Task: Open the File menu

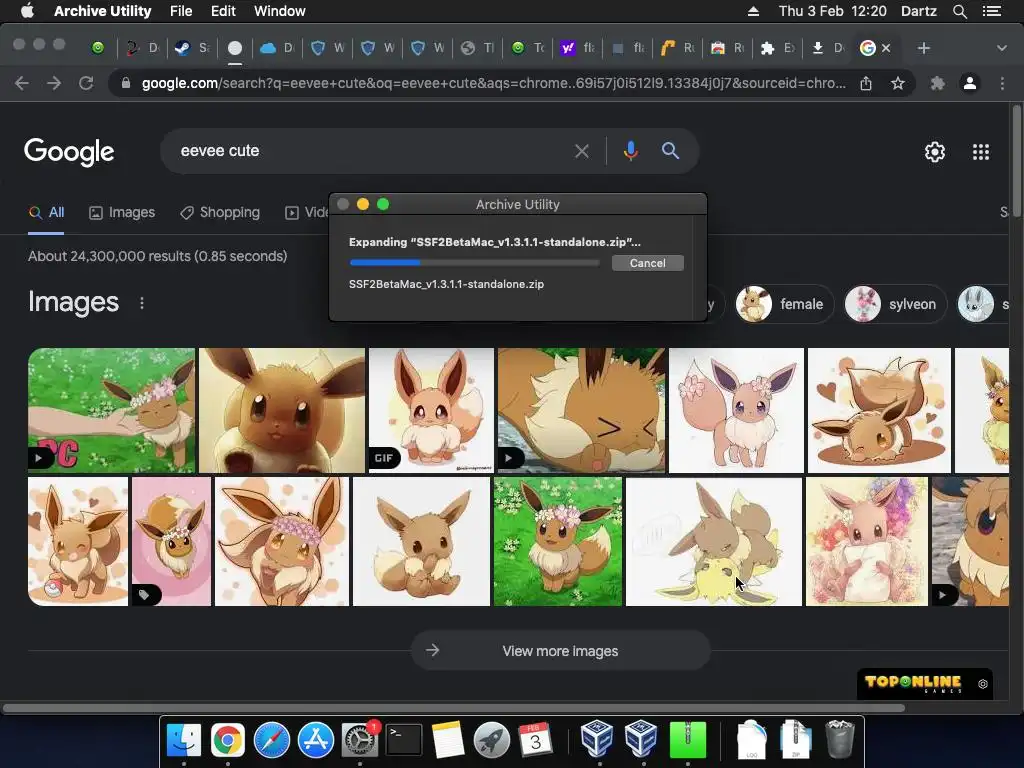Action: [x=181, y=11]
